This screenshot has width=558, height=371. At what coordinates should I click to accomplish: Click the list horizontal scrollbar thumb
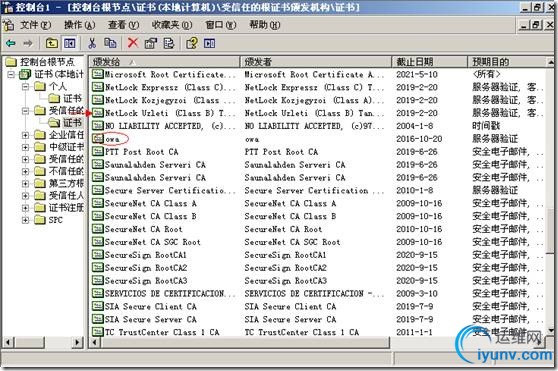tap(246, 343)
